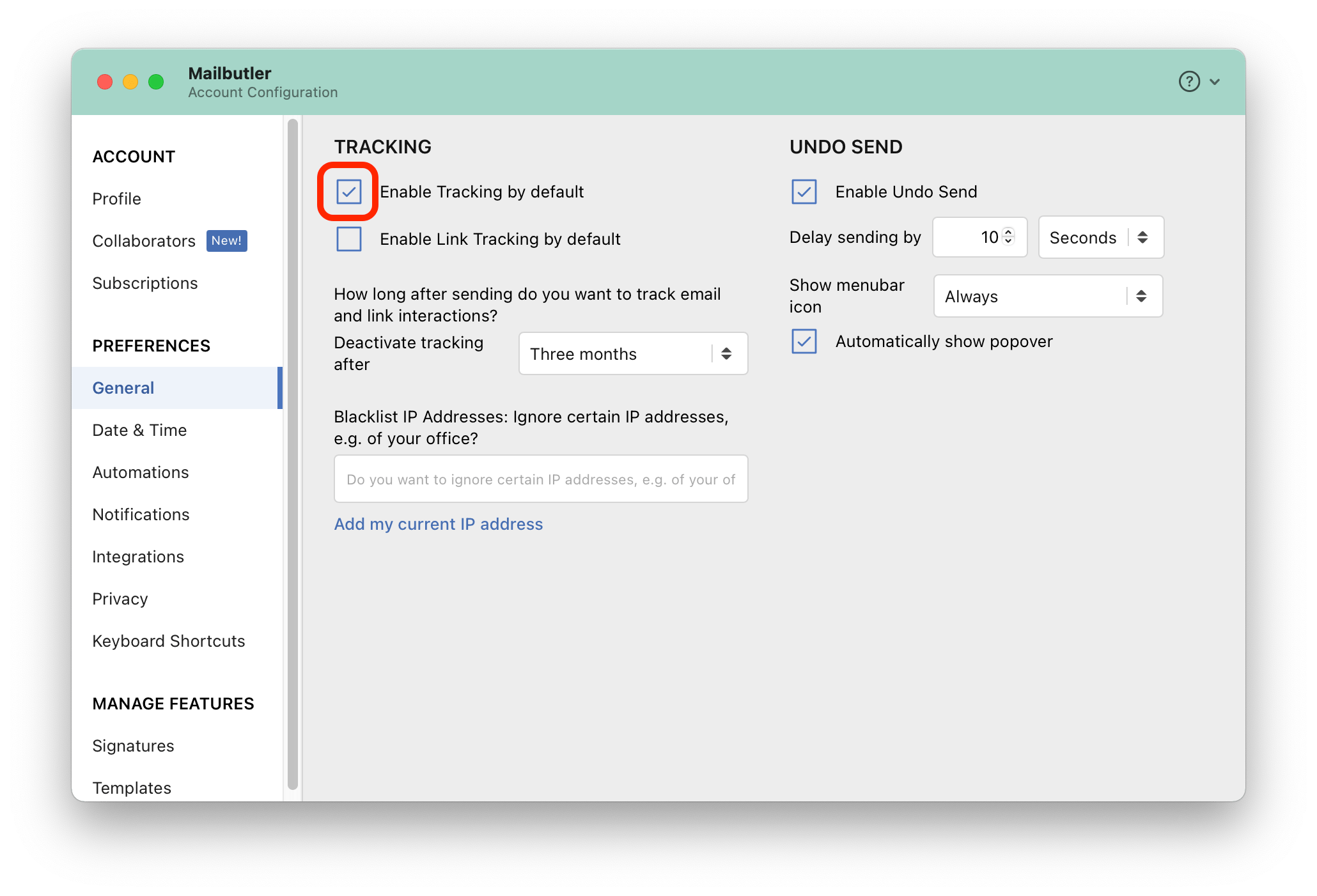Enable Link Tracking by default checkbox

pos(349,239)
